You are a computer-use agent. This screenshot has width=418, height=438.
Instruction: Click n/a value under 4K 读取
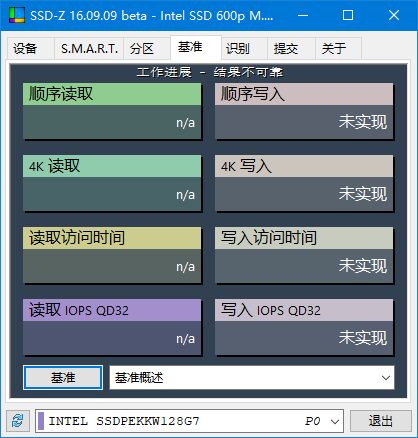coord(185,195)
